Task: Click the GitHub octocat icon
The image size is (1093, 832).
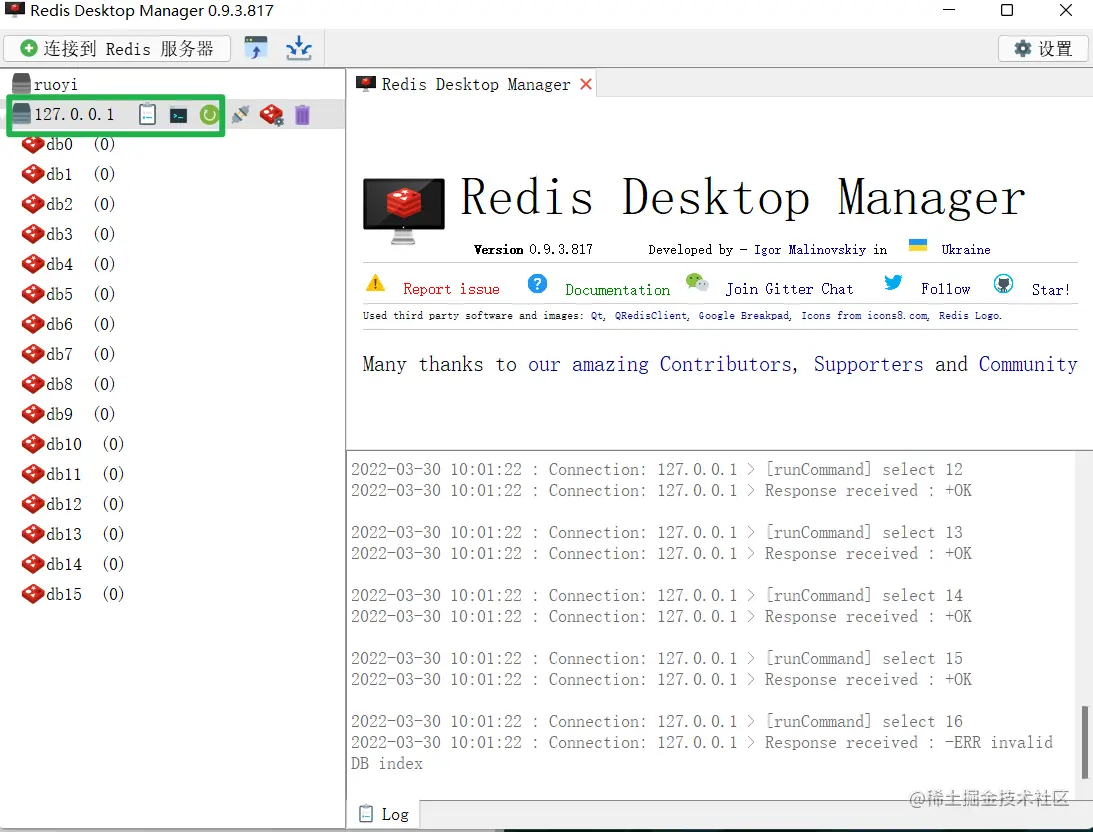Action: coord(1003,284)
